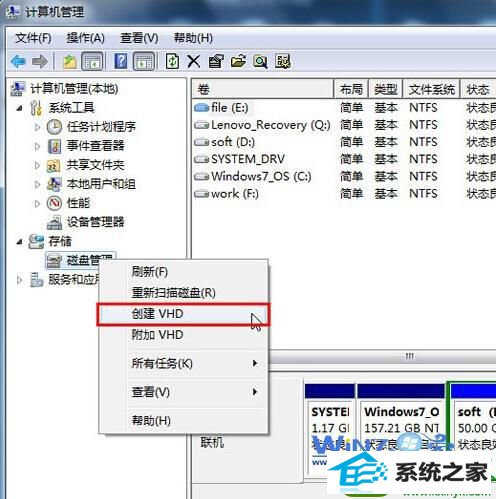Click the Computer Management title bar icon
The height and width of the screenshot is (499, 496).
(12, 12)
